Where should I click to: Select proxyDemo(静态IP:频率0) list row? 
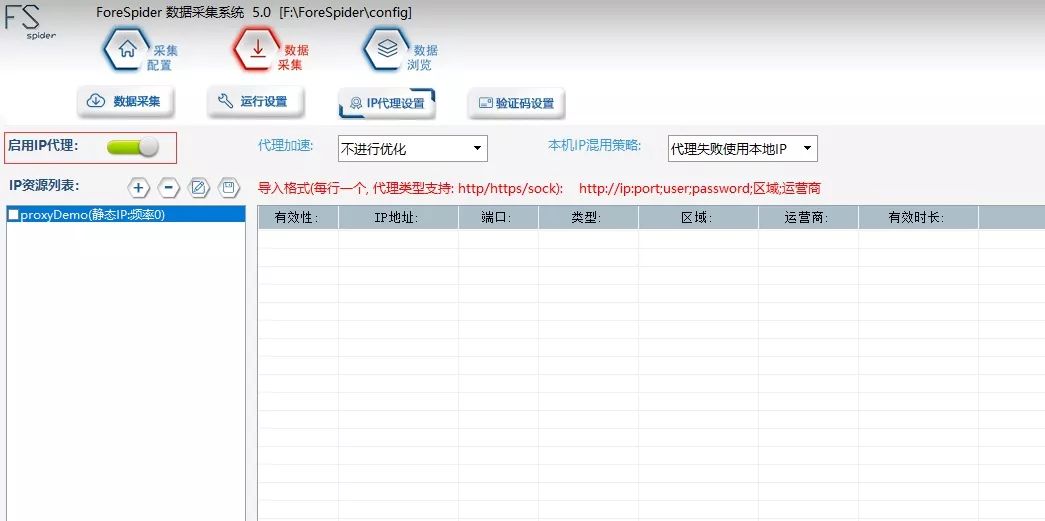pos(125,214)
